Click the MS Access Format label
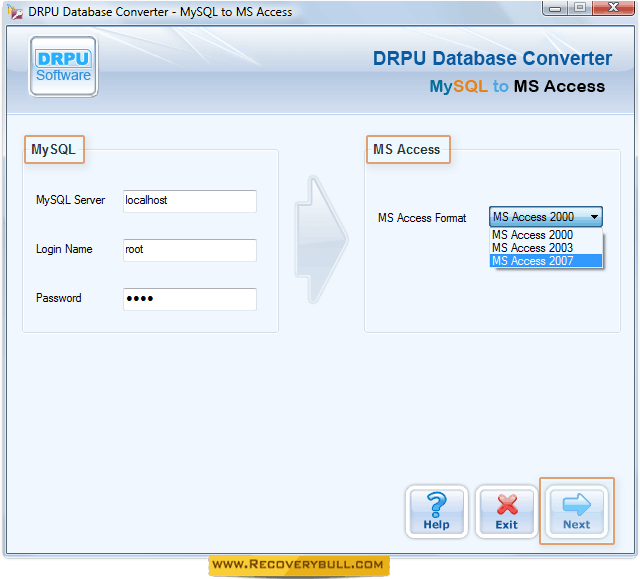Image resolution: width=640 pixels, height=579 pixels. point(422,218)
